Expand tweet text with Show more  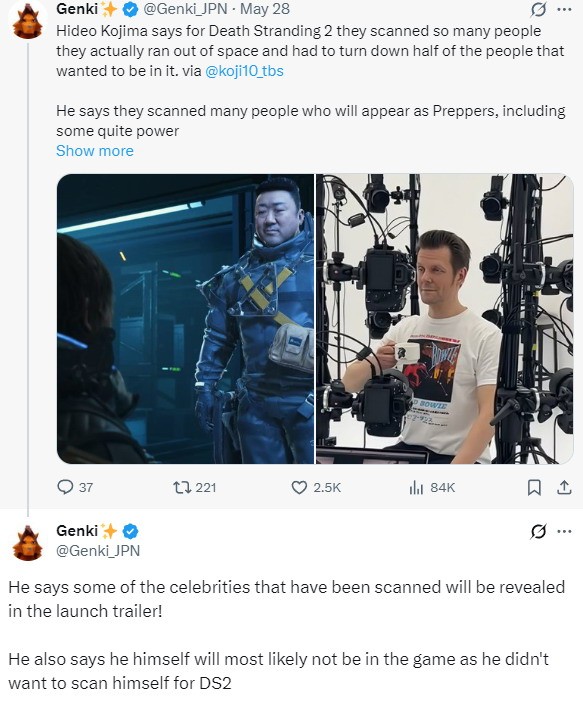pyautogui.click(x=94, y=151)
